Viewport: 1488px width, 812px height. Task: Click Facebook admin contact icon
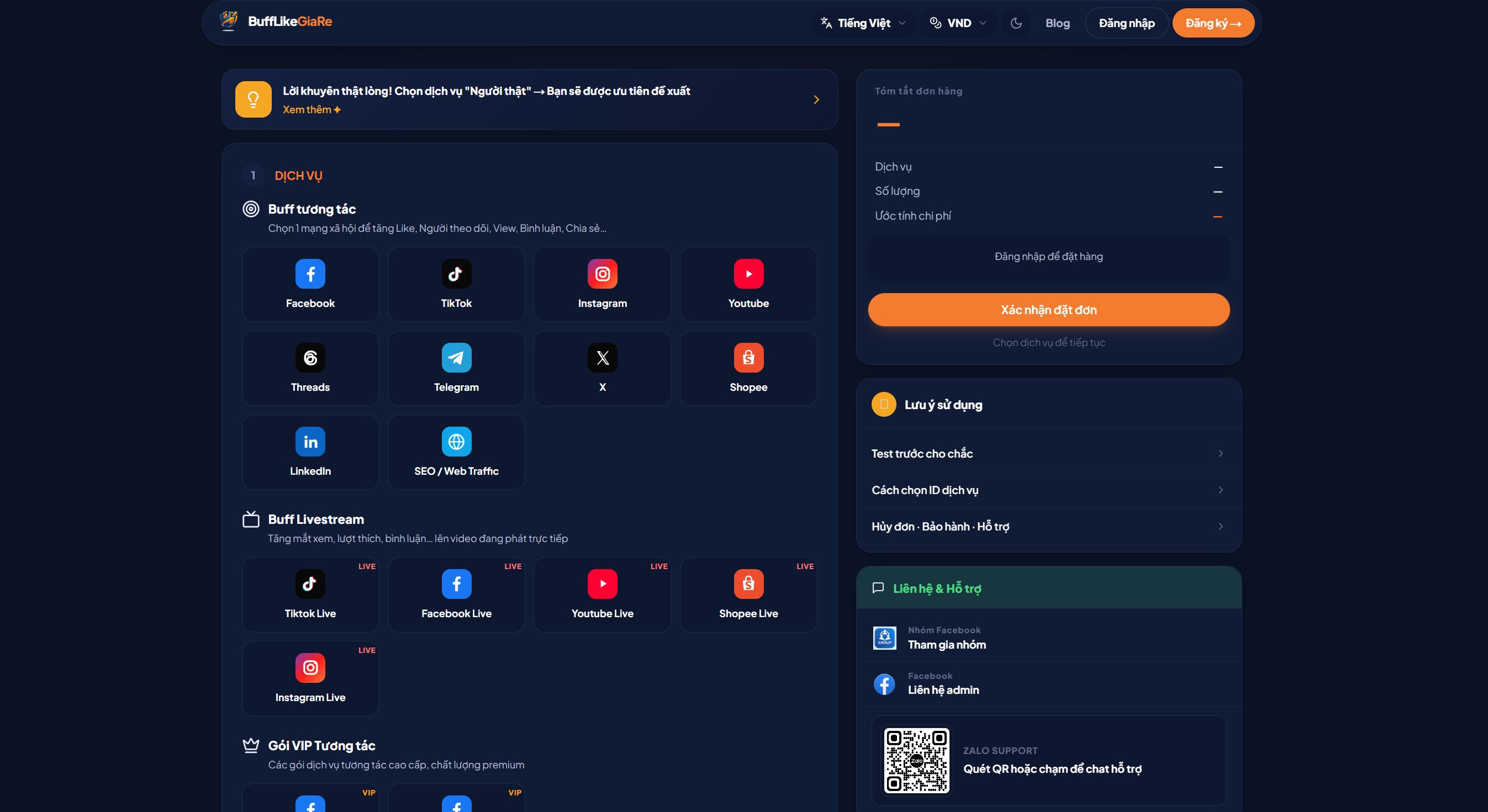884,684
